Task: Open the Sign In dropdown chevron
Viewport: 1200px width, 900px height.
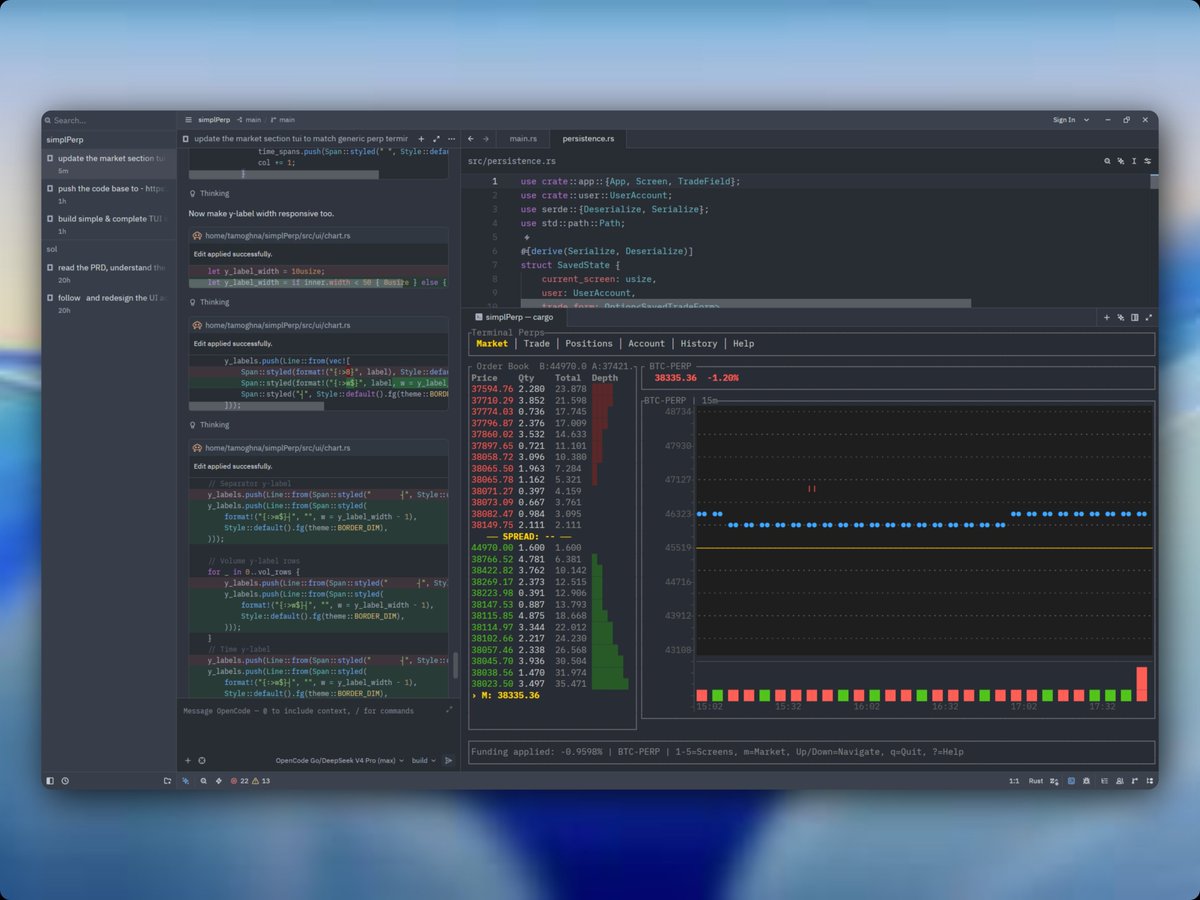Action: coord(1084,120)
